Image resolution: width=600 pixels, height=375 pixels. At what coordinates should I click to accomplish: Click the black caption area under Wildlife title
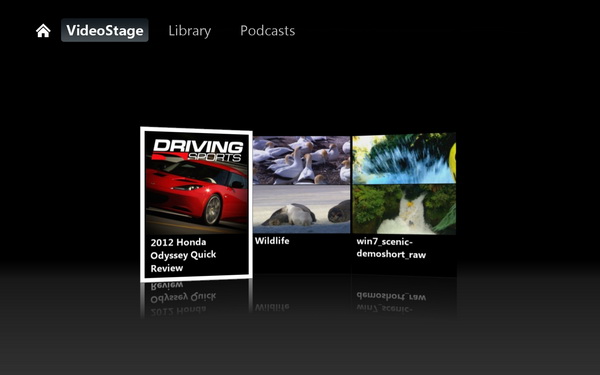click(302, 259)
